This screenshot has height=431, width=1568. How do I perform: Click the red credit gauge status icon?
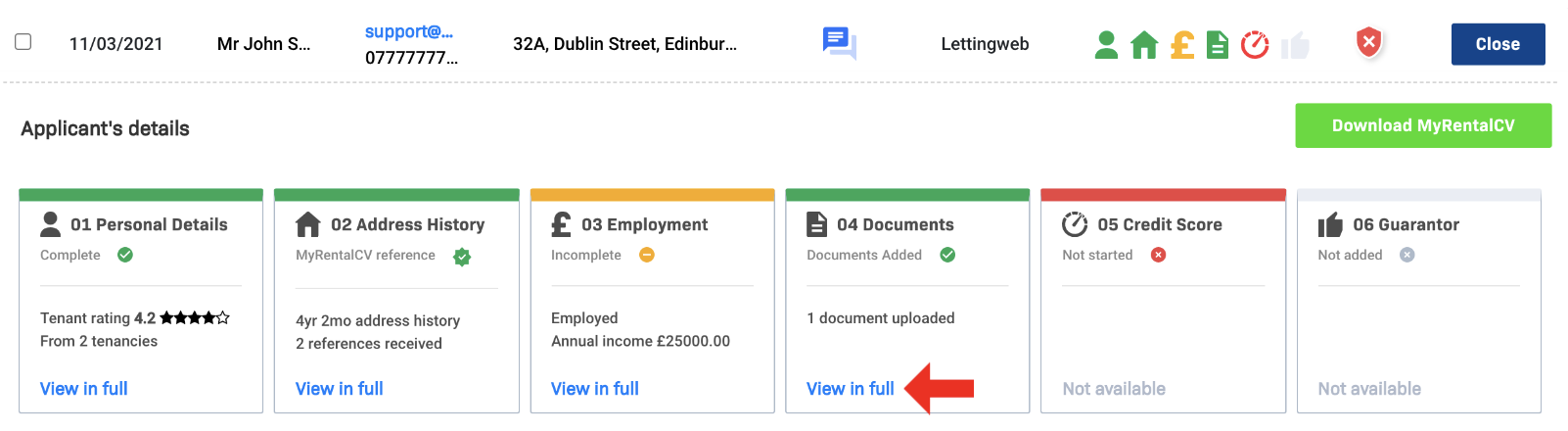click(x=1255, y=45)
